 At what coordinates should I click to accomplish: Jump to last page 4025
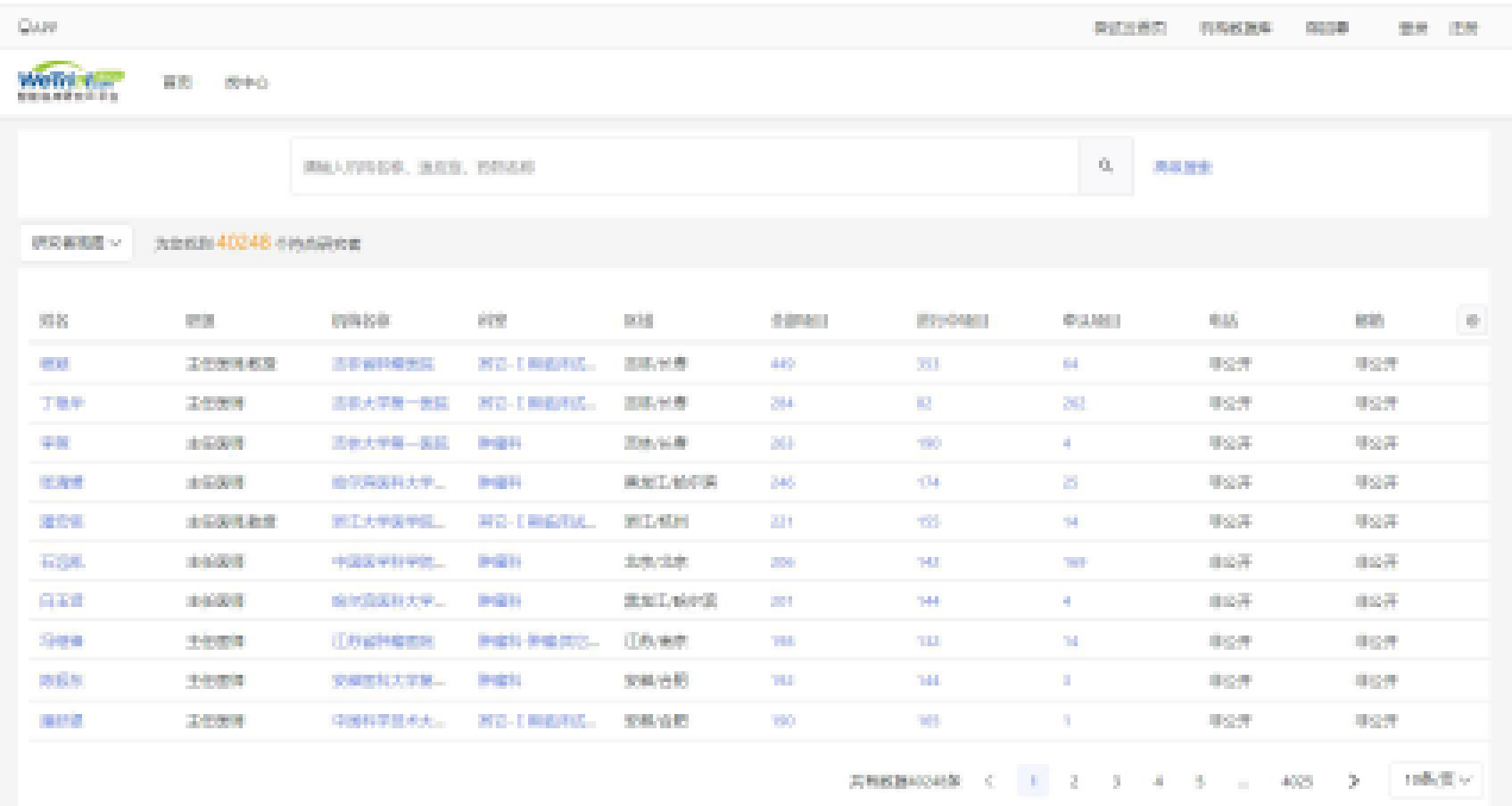coord(1296,781)
